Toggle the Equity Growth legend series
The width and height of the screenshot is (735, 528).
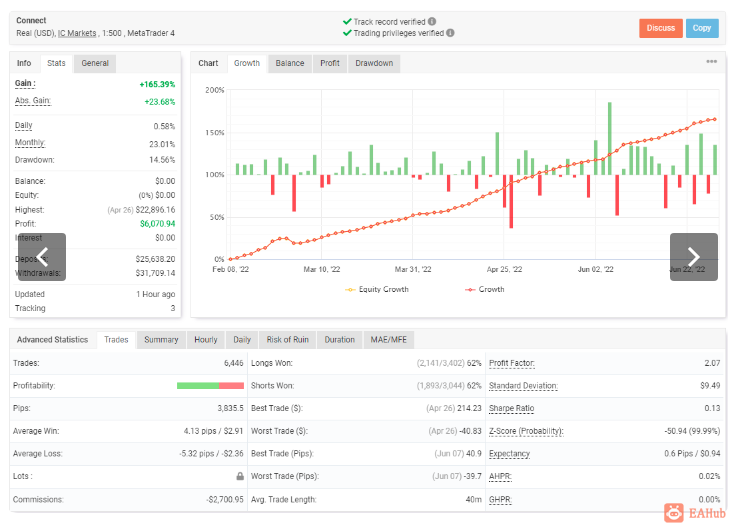point(378,289)
